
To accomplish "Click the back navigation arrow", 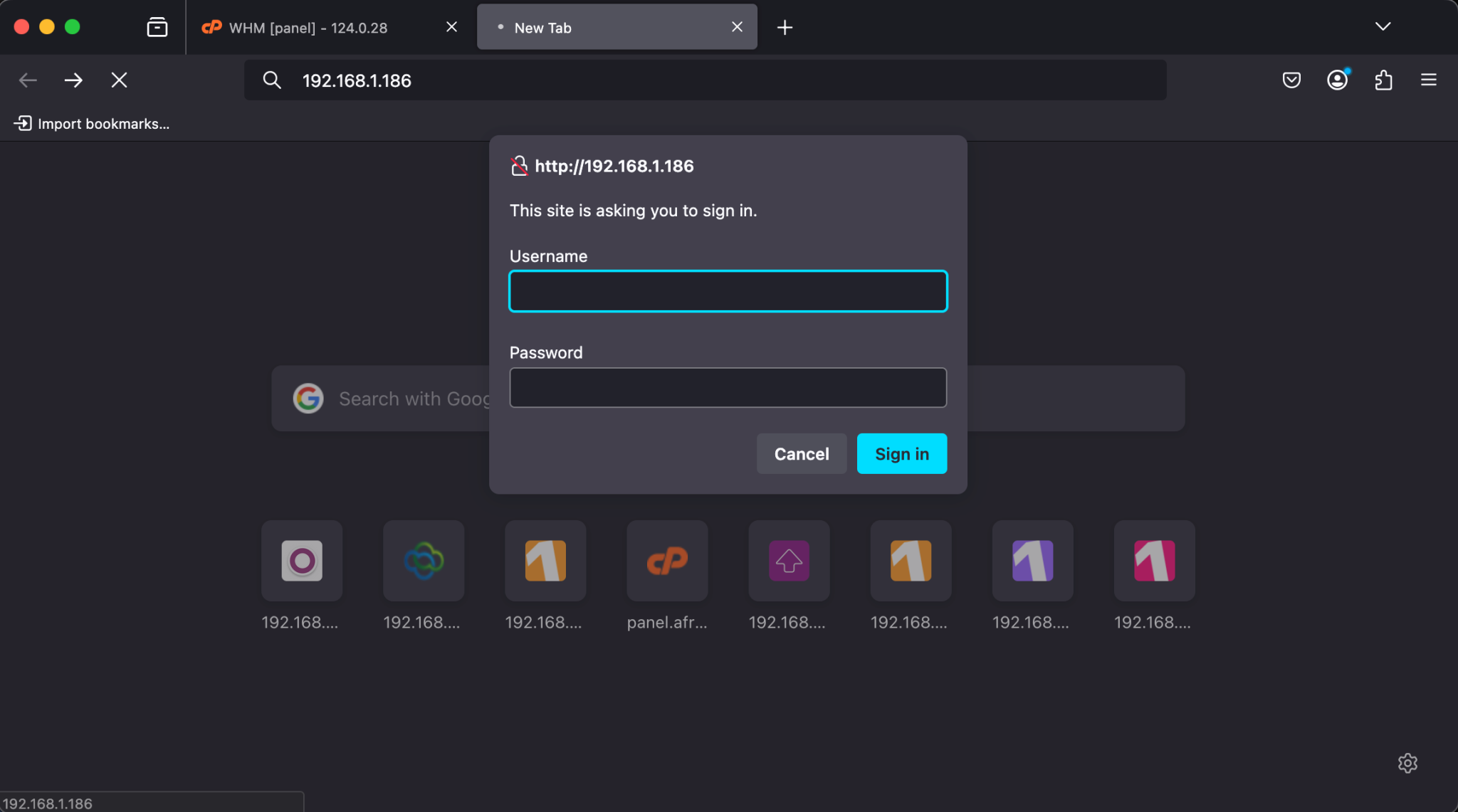I will 28,80.
